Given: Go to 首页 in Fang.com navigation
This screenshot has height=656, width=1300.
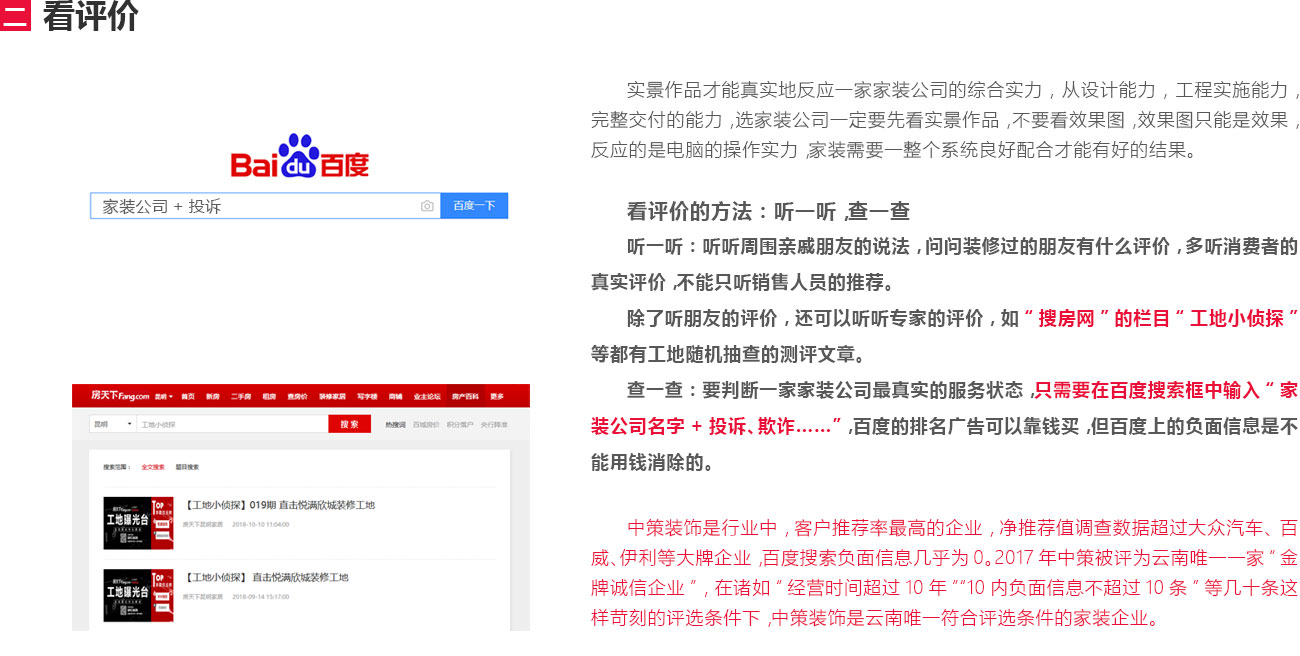Looking at the screenshot, I should point(188,397).
